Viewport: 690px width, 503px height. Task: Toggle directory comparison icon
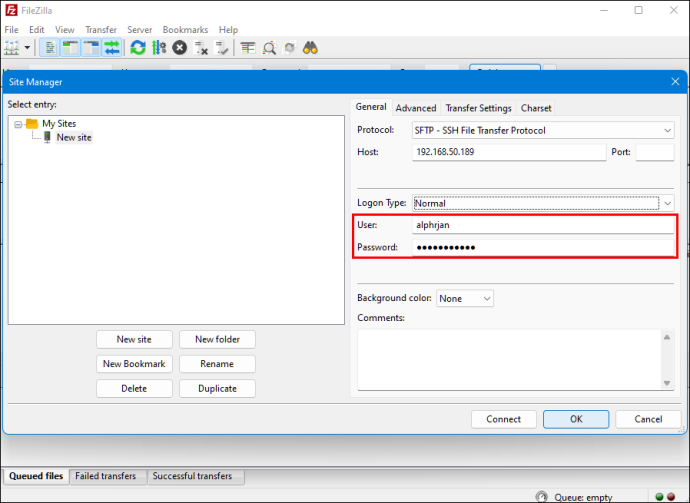(x=269, y=48)
